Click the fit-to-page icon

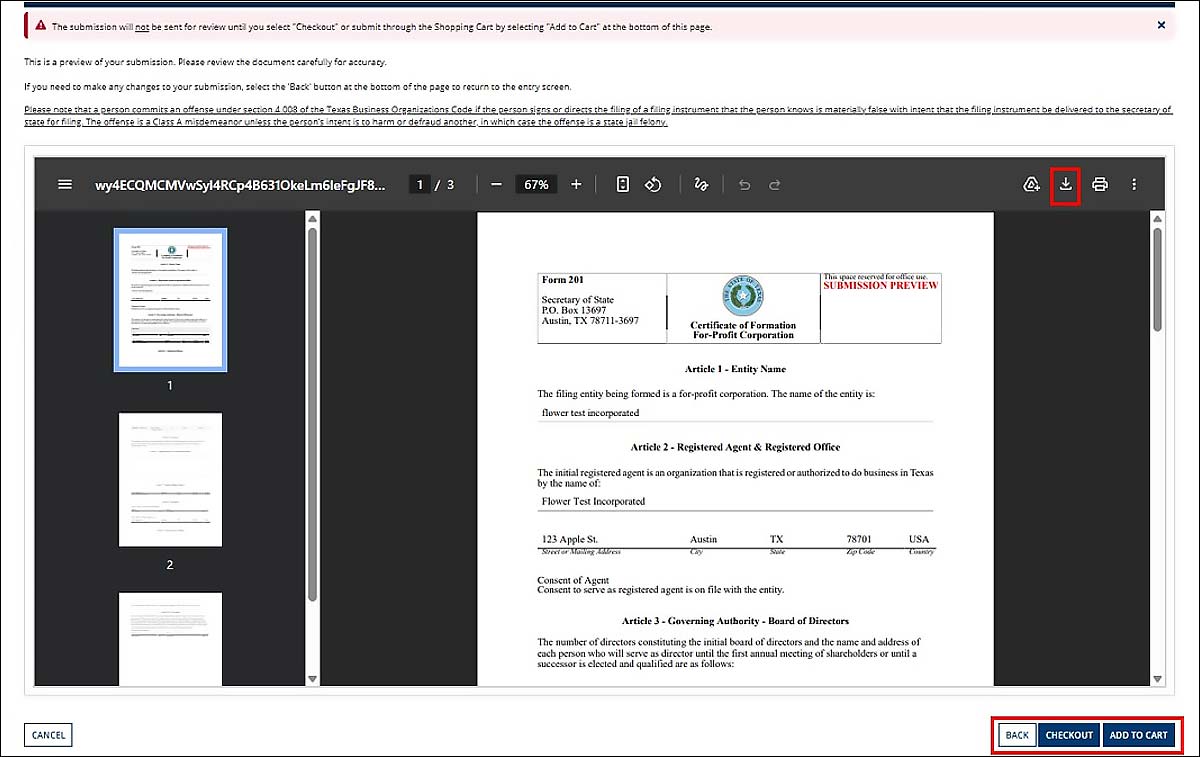(x=622, y=185)
